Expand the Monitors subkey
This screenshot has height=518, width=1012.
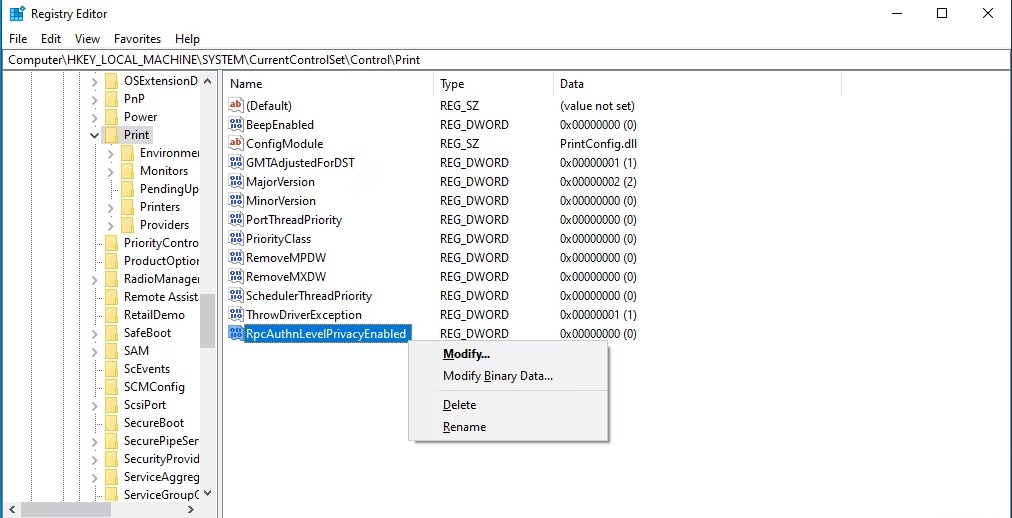[x=111, y=172]
